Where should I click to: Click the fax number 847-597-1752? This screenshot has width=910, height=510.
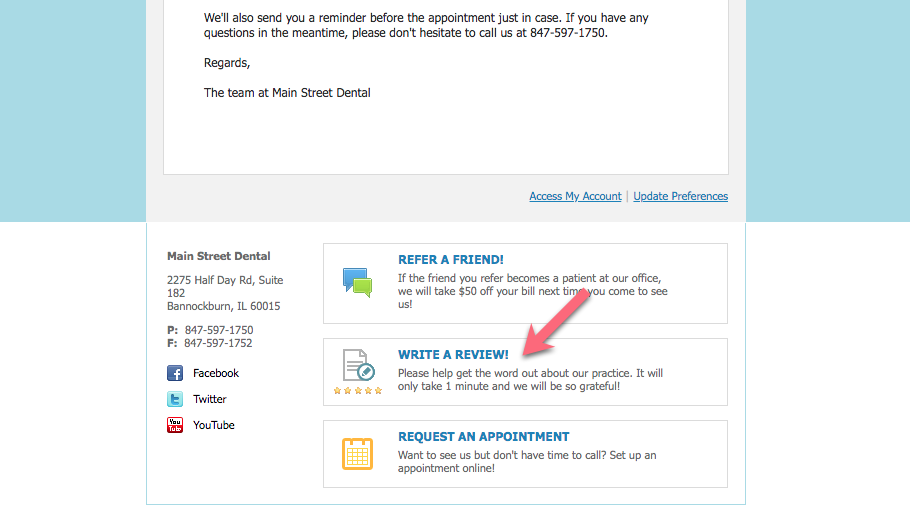point(218,343)
